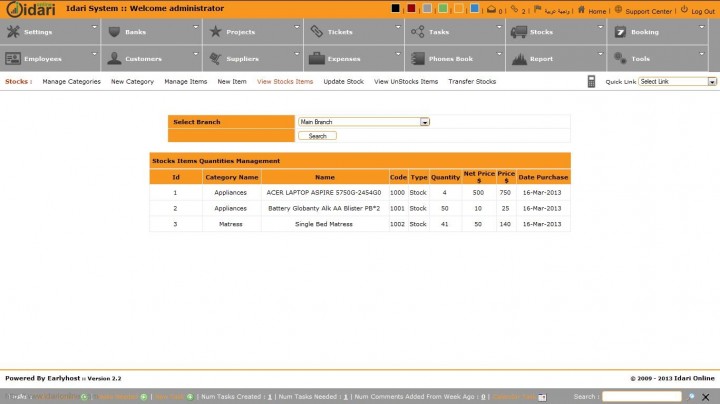Expand the Tasks menu dropdown arrow
This screenshot has width=720, height=404.
pos(499,27)
